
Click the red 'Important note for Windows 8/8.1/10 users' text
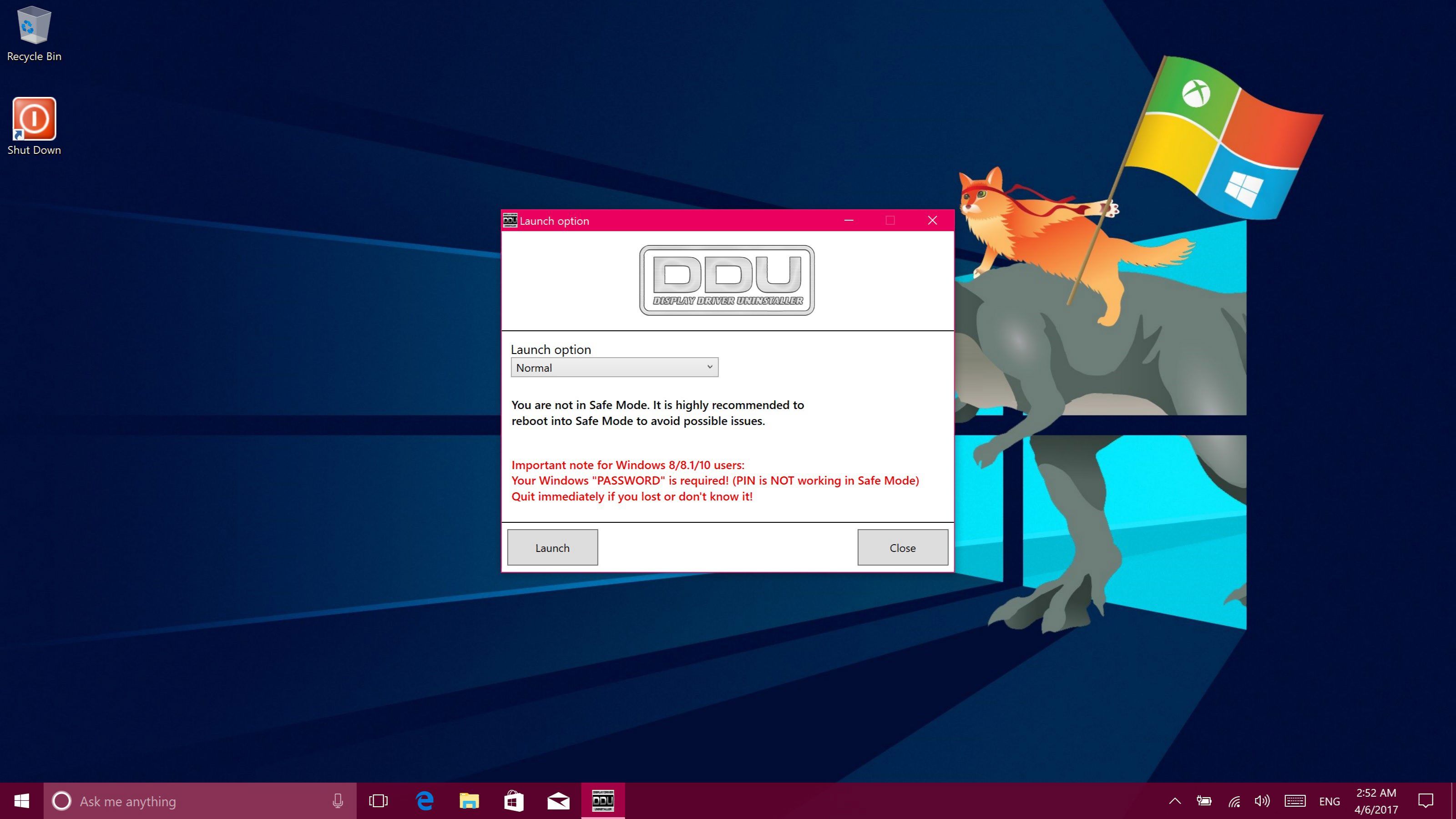coord(628,465)
